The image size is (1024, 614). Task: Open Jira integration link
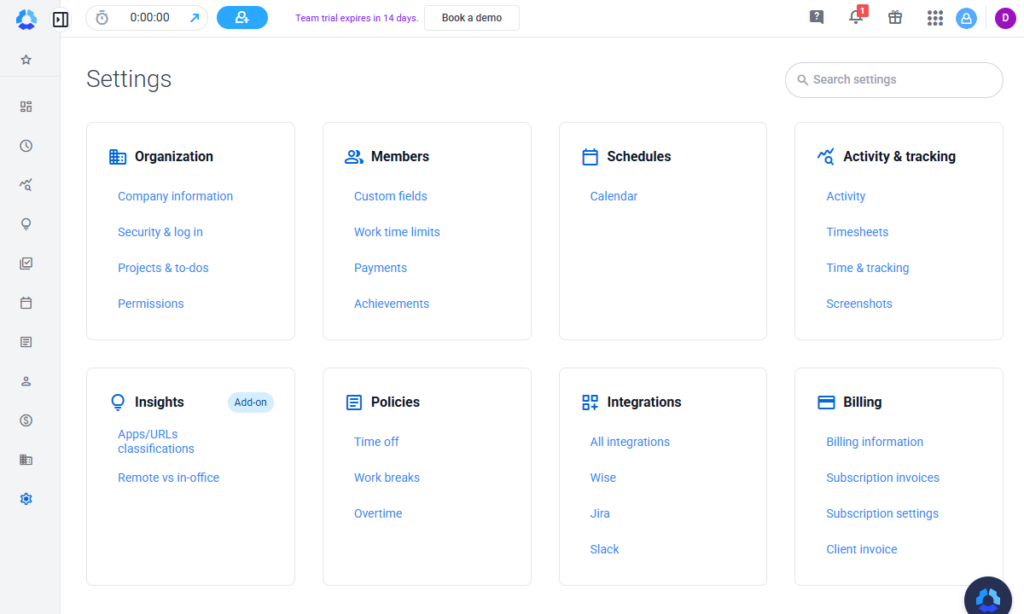pyautogui.click(x=600, y=513)
